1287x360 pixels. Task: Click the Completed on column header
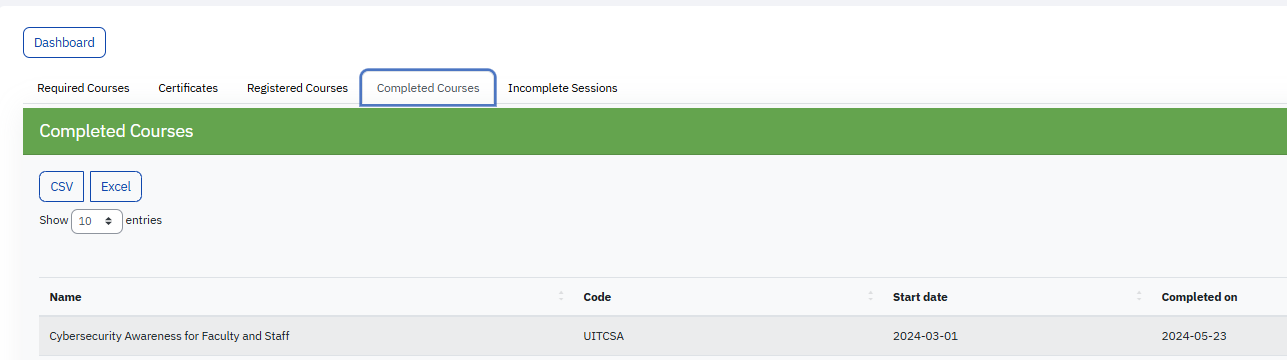(1199, 297)
